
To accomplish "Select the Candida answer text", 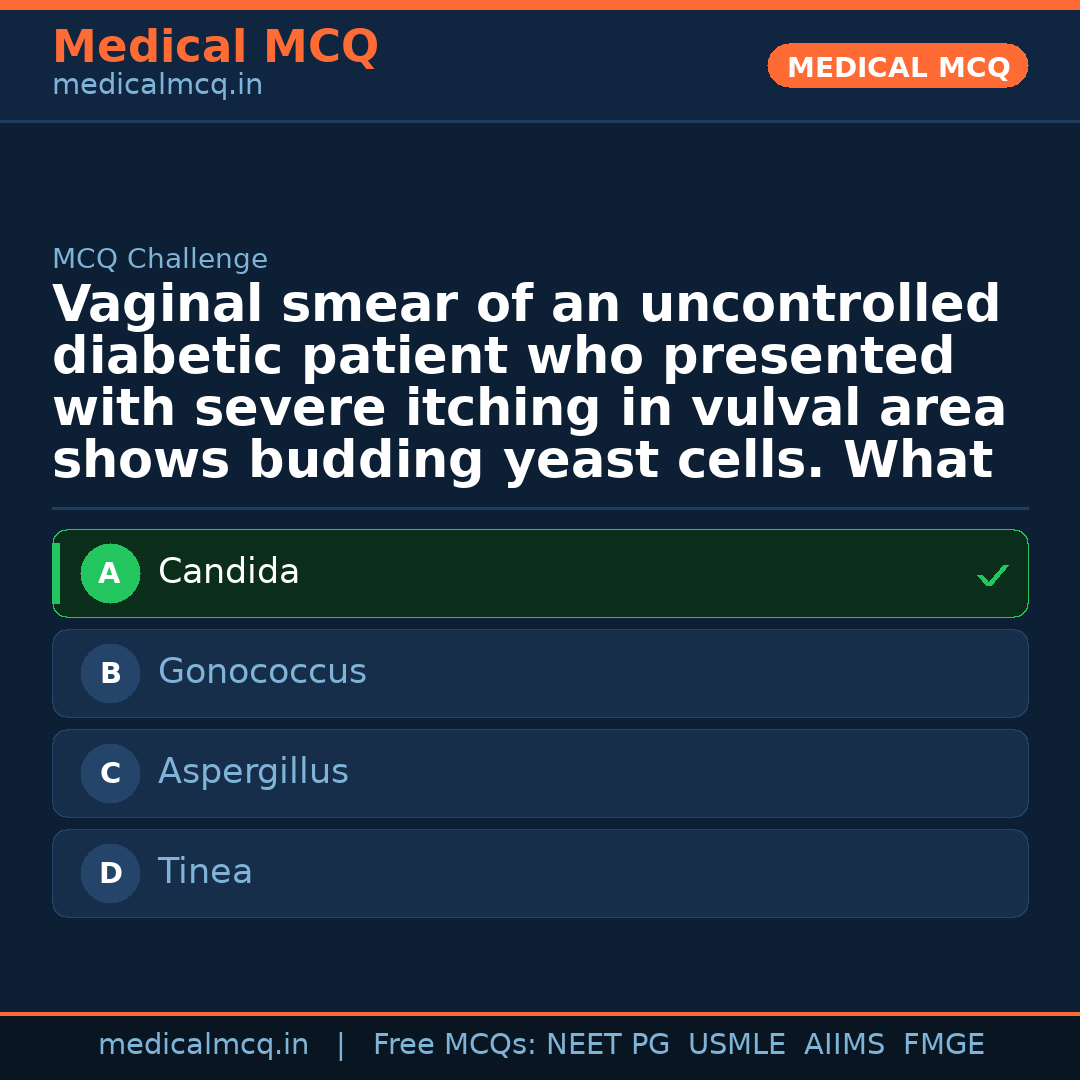I will [x=229, y=572].
